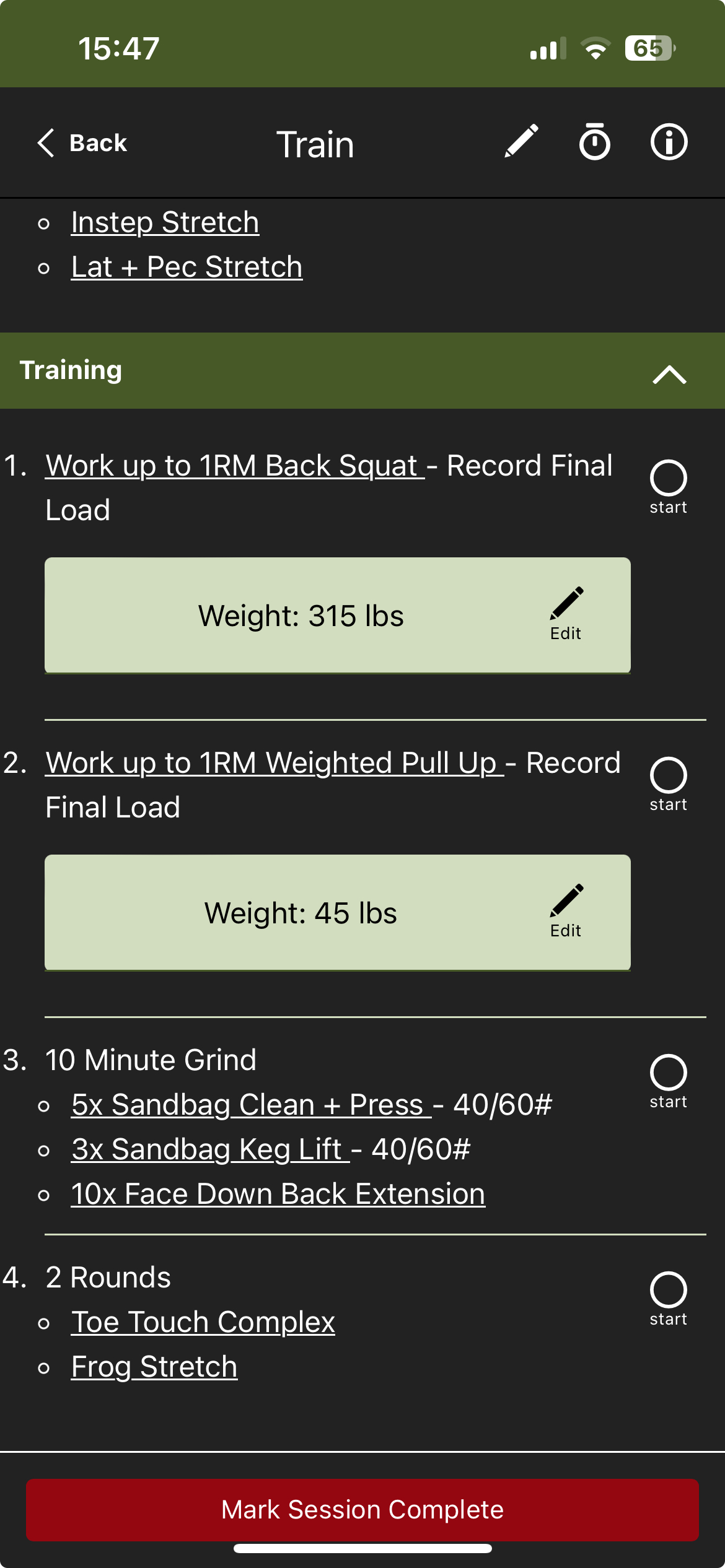
Task: Tap the Wi-Fi status icon
Action: (595, 48)
